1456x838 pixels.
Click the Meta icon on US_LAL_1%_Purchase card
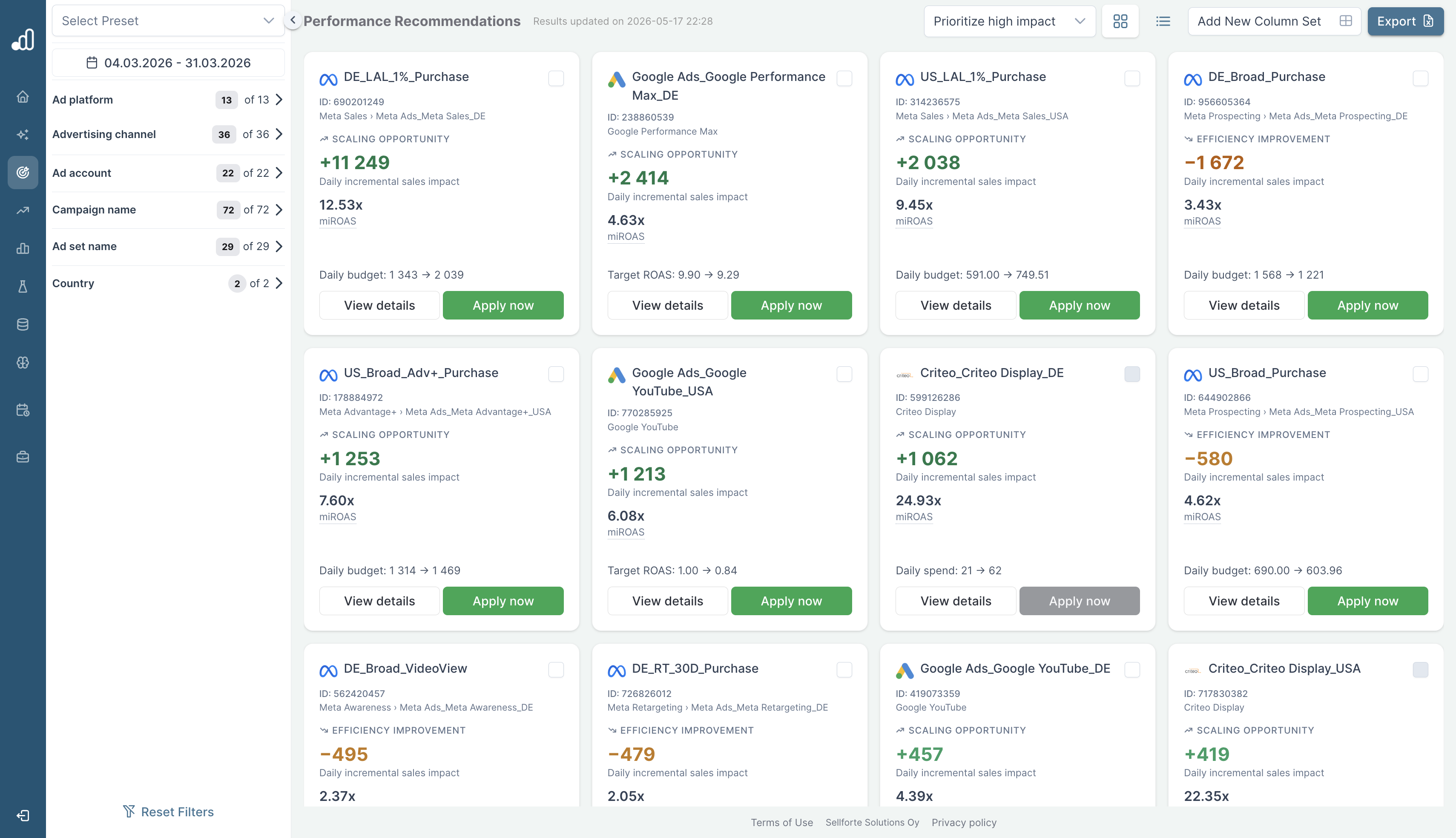[905, 79]
